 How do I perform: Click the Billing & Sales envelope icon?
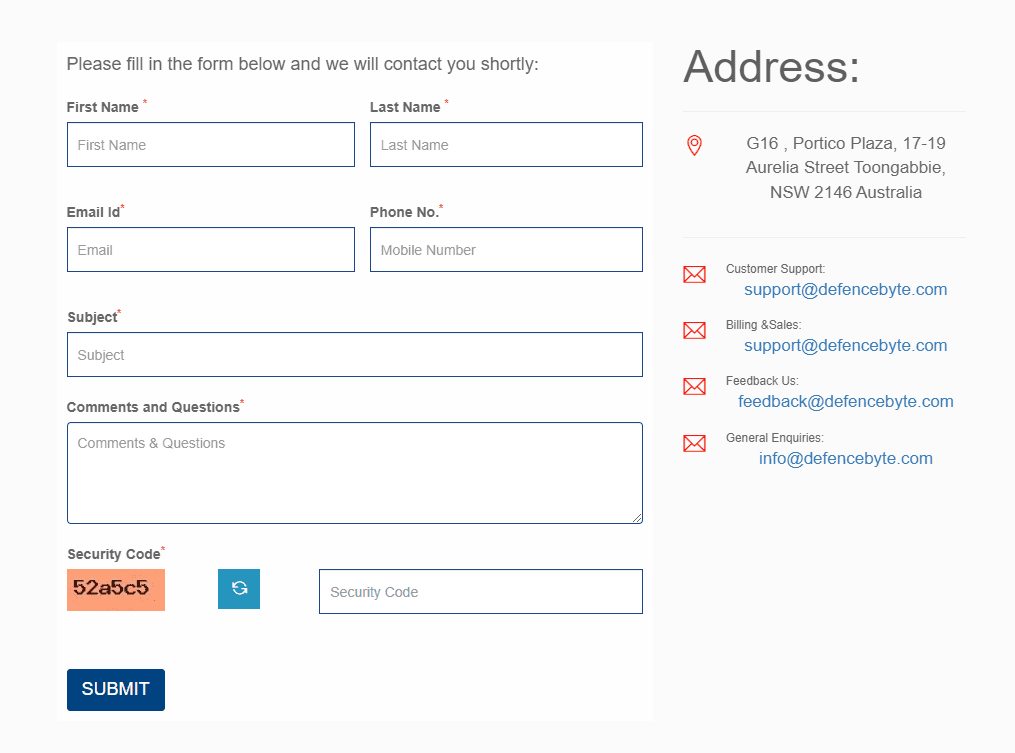[694, 330]
